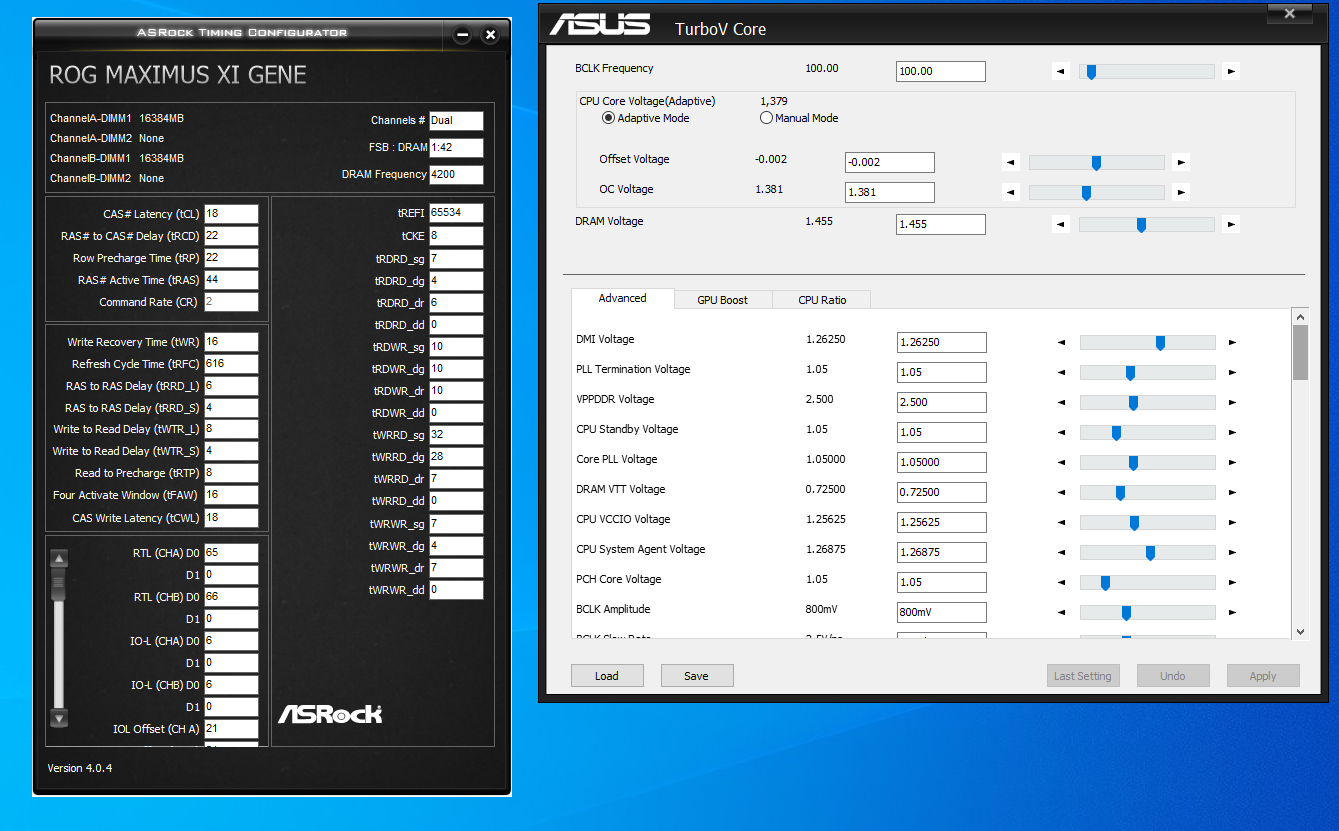Decrease OC Voltage with left arrow
The image size is (1339, 831).
click(x=1011, y=192)
